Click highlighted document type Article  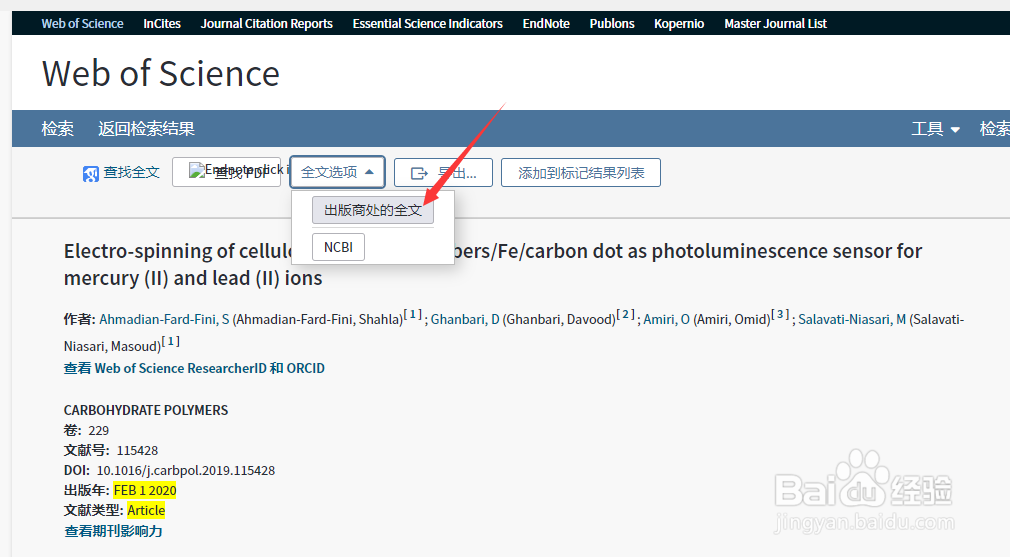pos(146,511)
